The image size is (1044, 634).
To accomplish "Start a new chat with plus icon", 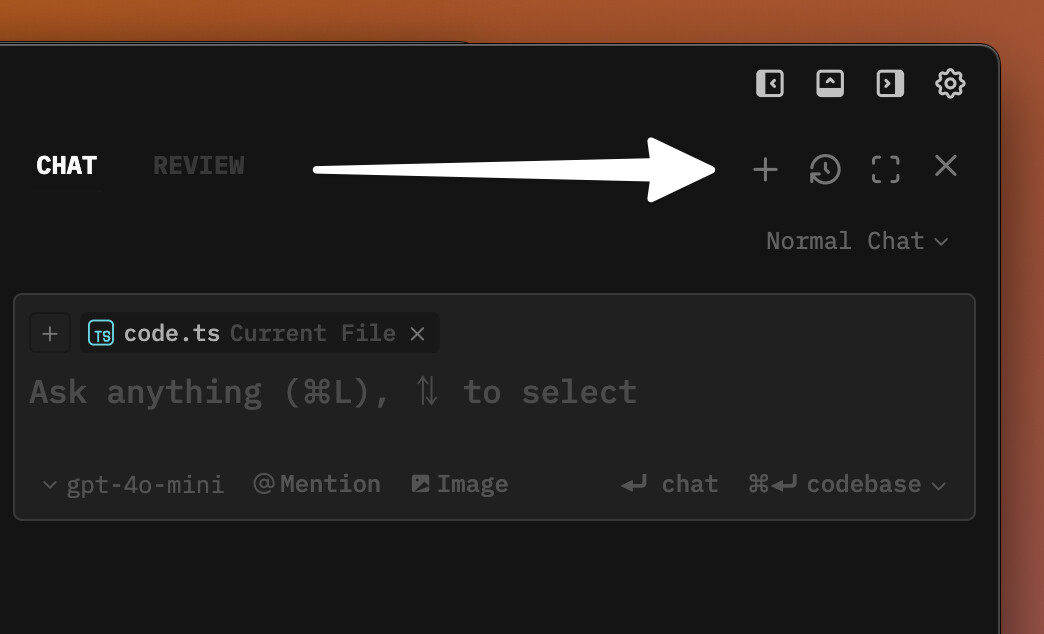I will (x=765, y=169).
